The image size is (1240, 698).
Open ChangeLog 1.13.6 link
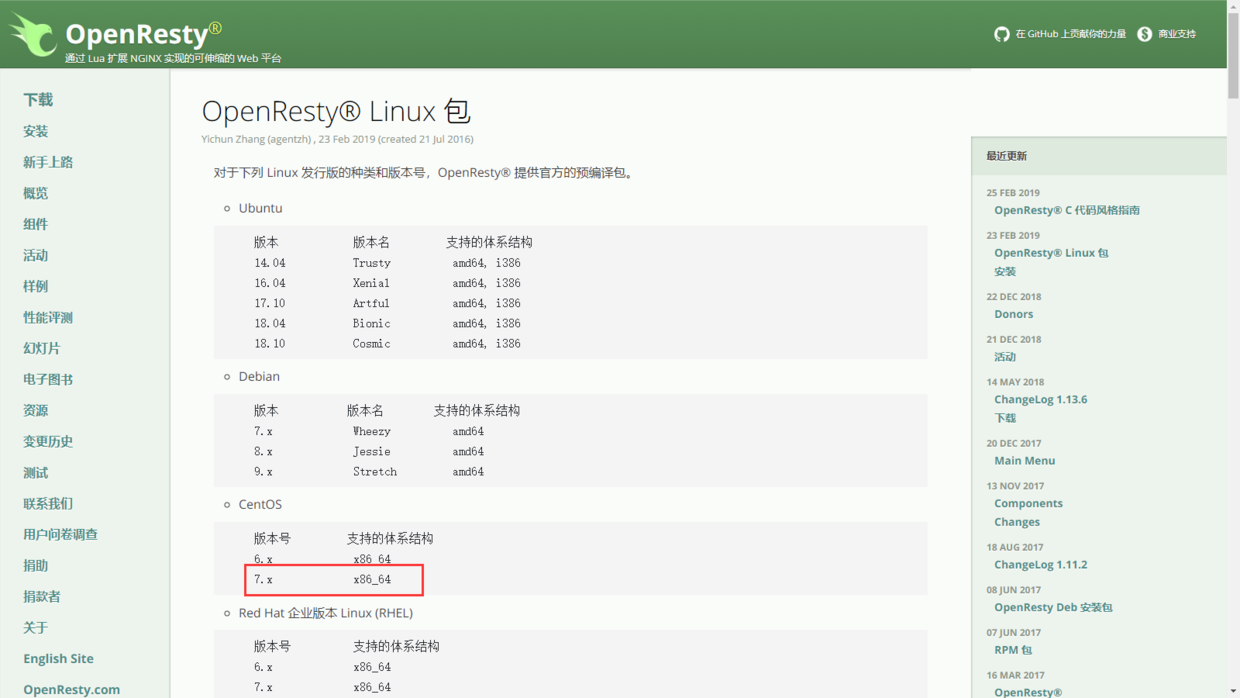click(x=1040, y=399)
